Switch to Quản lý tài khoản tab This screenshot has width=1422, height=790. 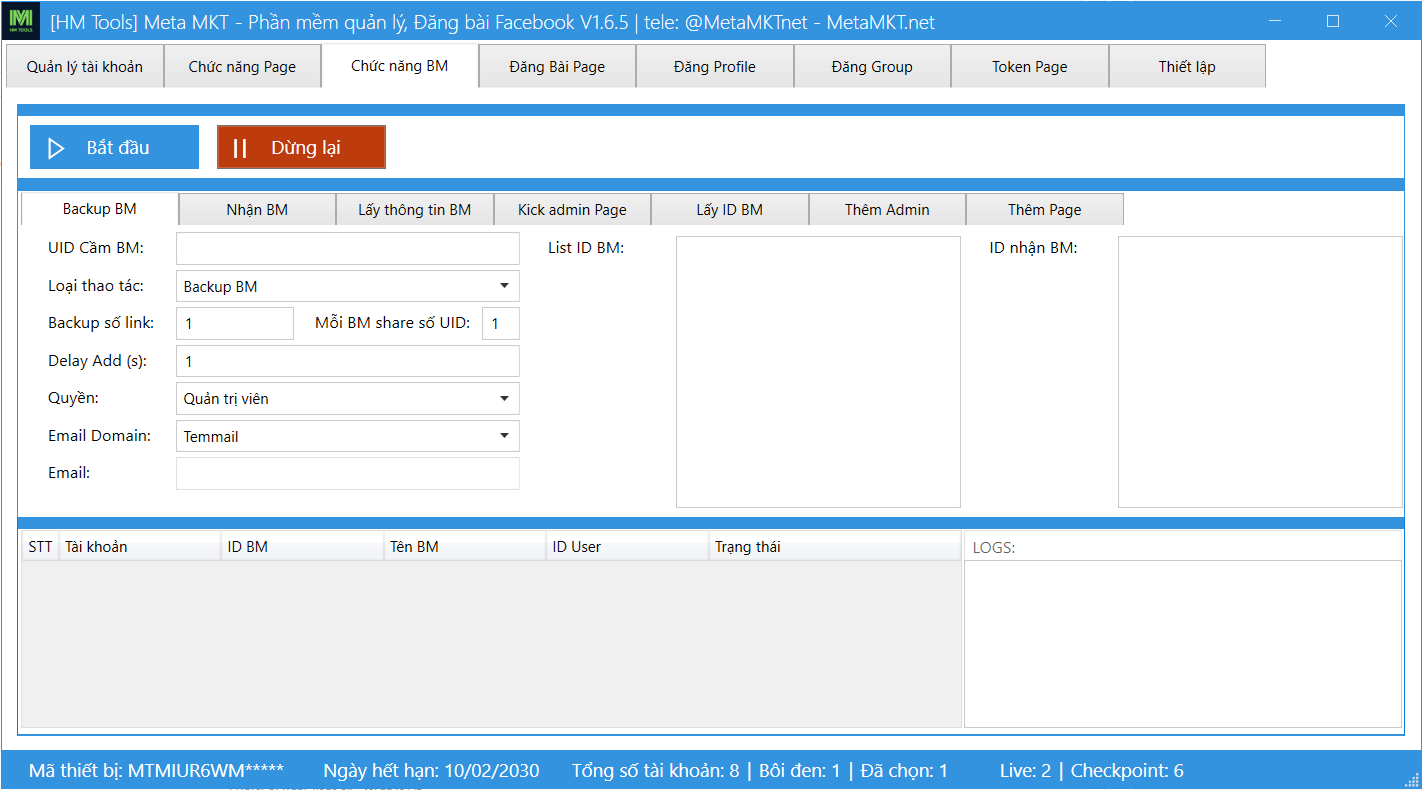(x=85, y=67)
